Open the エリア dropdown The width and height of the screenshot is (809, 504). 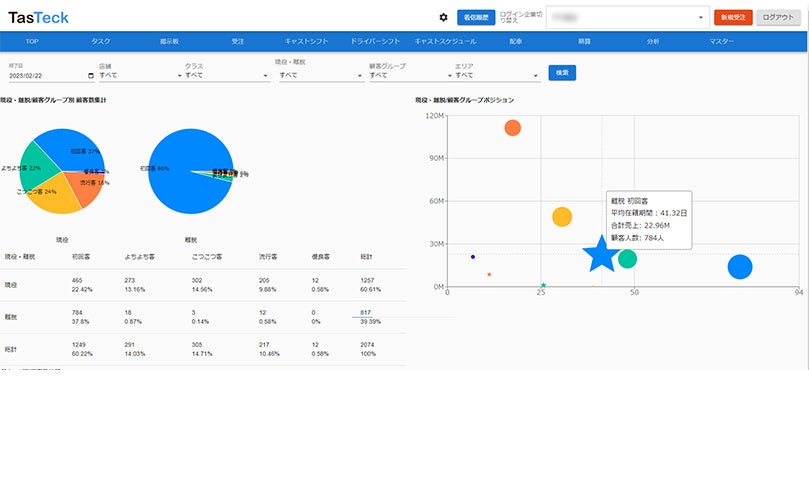coord(497,75)
